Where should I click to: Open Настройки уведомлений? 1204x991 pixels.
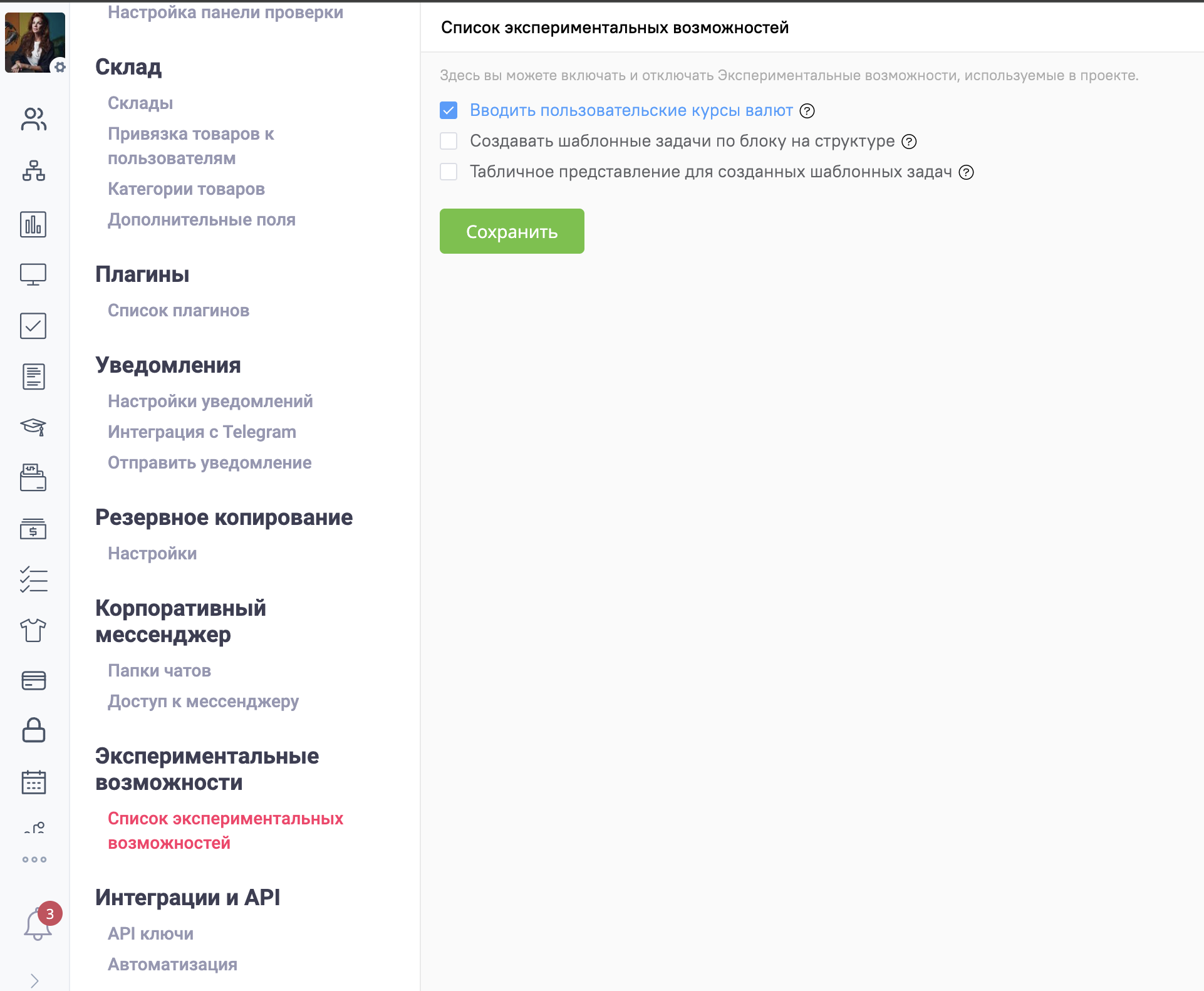coord(210,401)
